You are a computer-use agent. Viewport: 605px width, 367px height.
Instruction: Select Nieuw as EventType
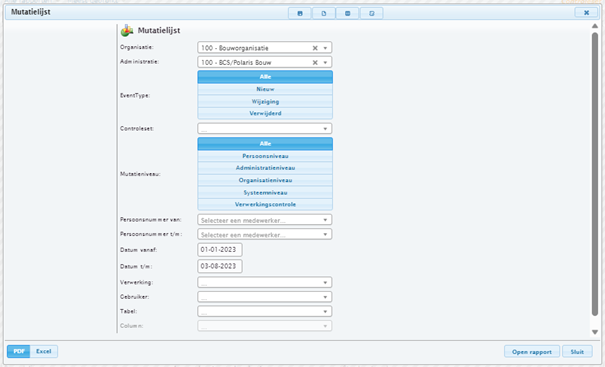[x=265, y=89]
